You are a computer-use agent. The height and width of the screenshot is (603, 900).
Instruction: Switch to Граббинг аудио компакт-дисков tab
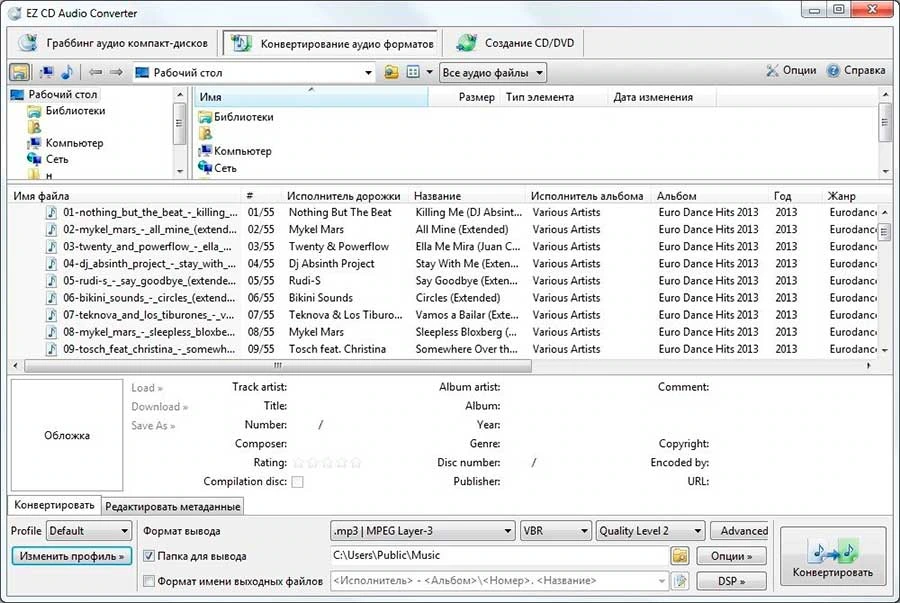click(113, 43)
